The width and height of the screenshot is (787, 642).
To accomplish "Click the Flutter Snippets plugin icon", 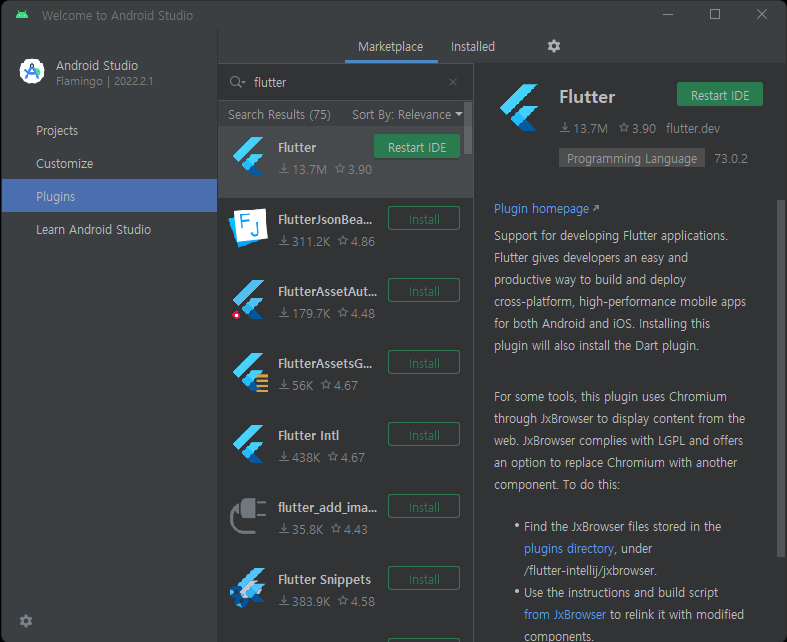I will point(248,588).
